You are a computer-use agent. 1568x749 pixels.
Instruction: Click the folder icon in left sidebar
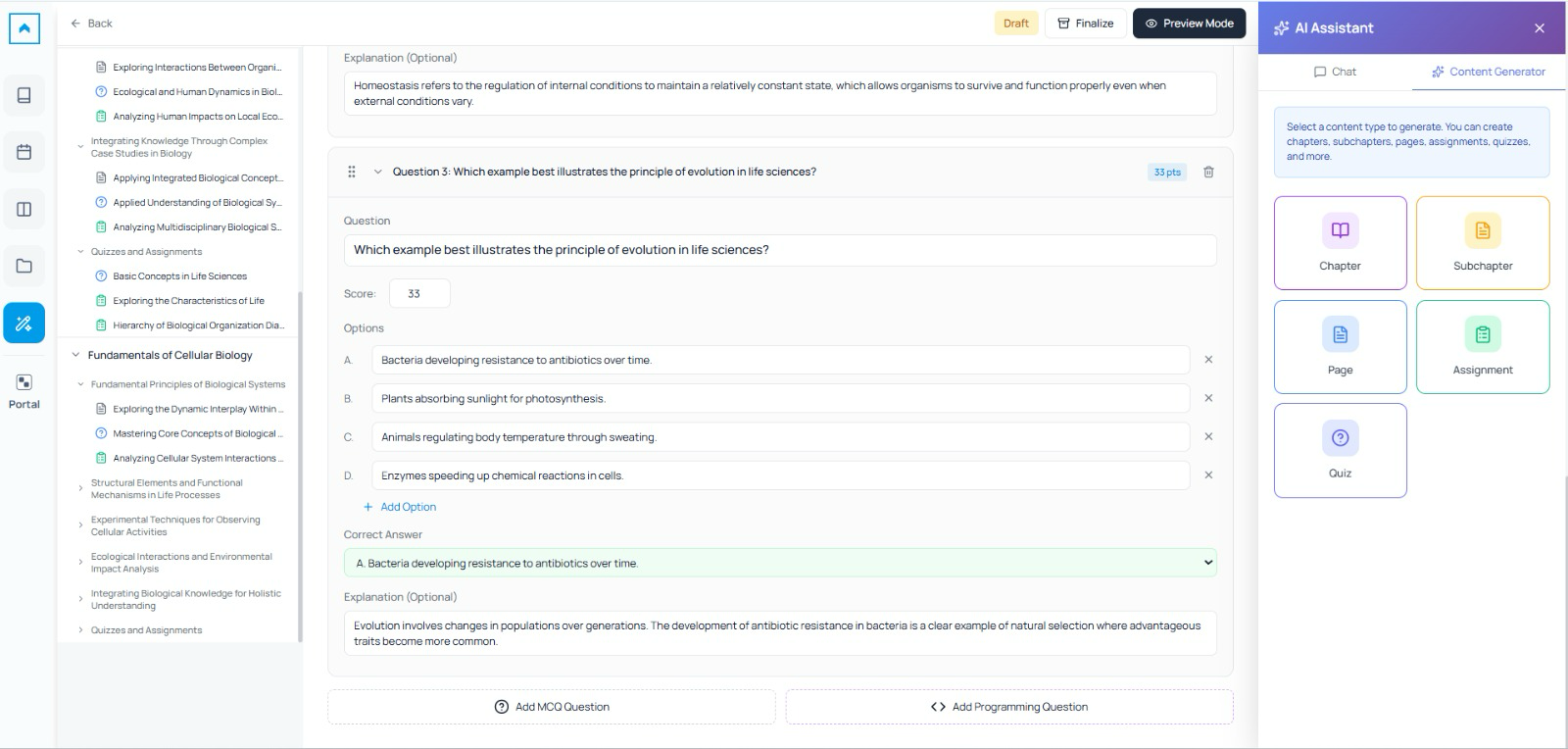coord(24,266)
